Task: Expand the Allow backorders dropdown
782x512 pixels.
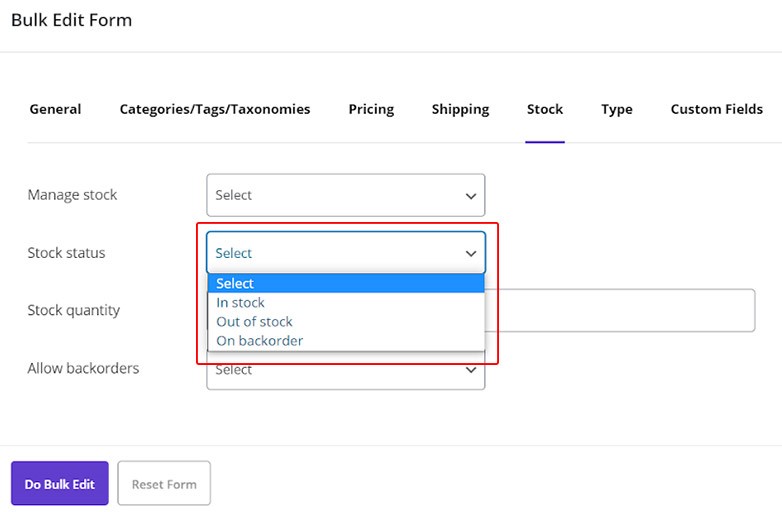Action: click(345, 372)
